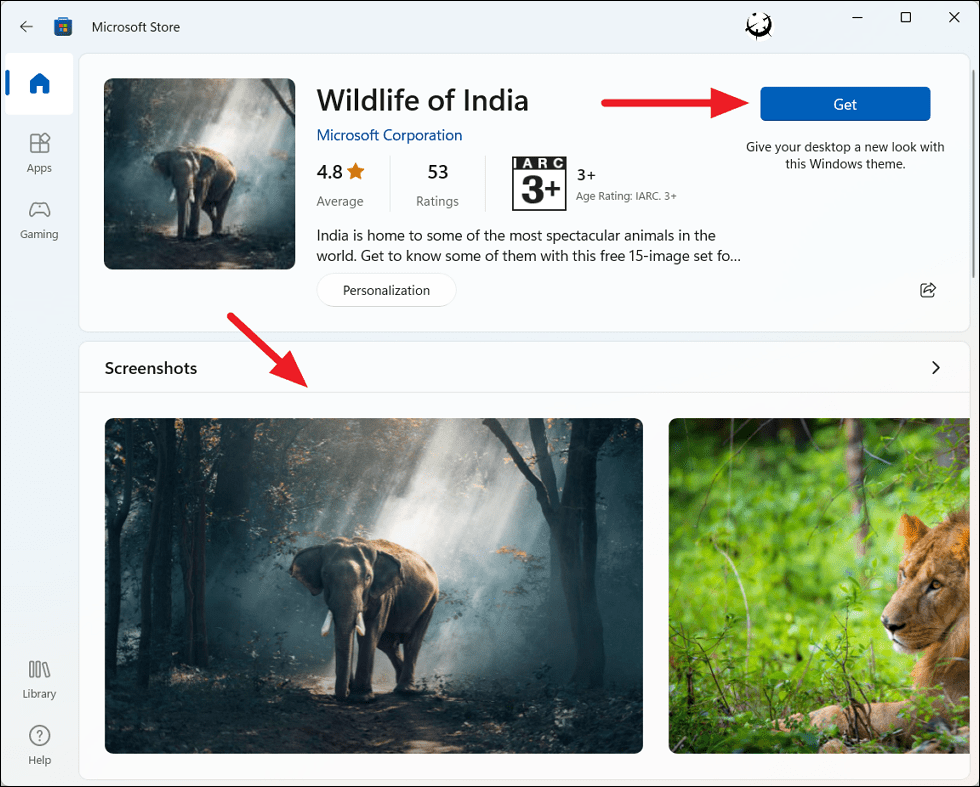
Task: Click the truncated theme description text
Action: tap(529, 246)
